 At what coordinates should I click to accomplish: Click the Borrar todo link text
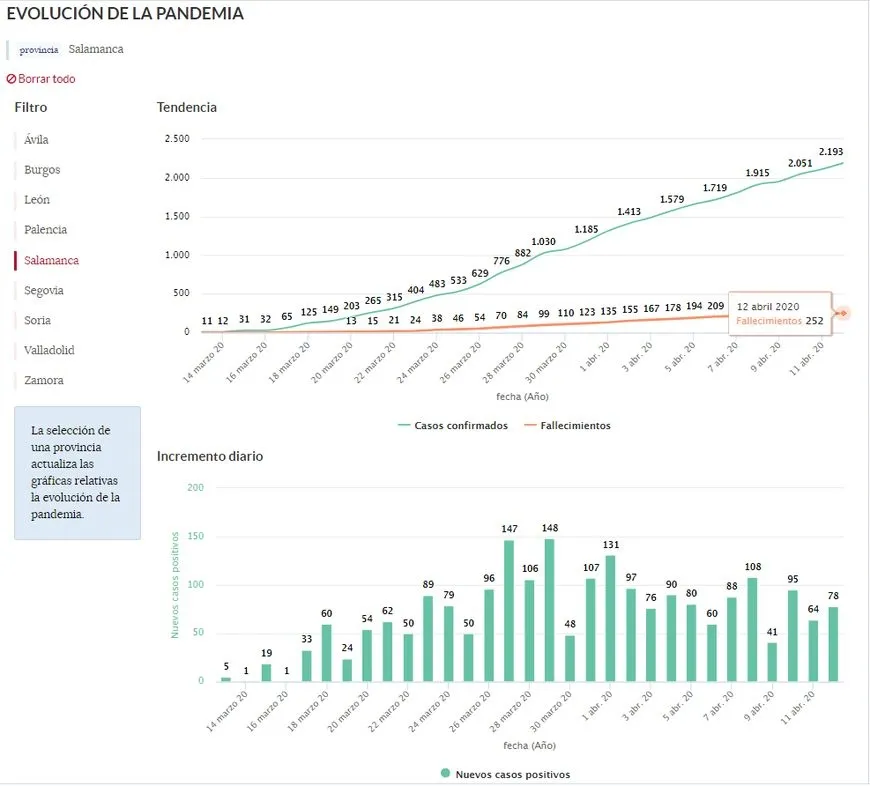click(46, 79)
